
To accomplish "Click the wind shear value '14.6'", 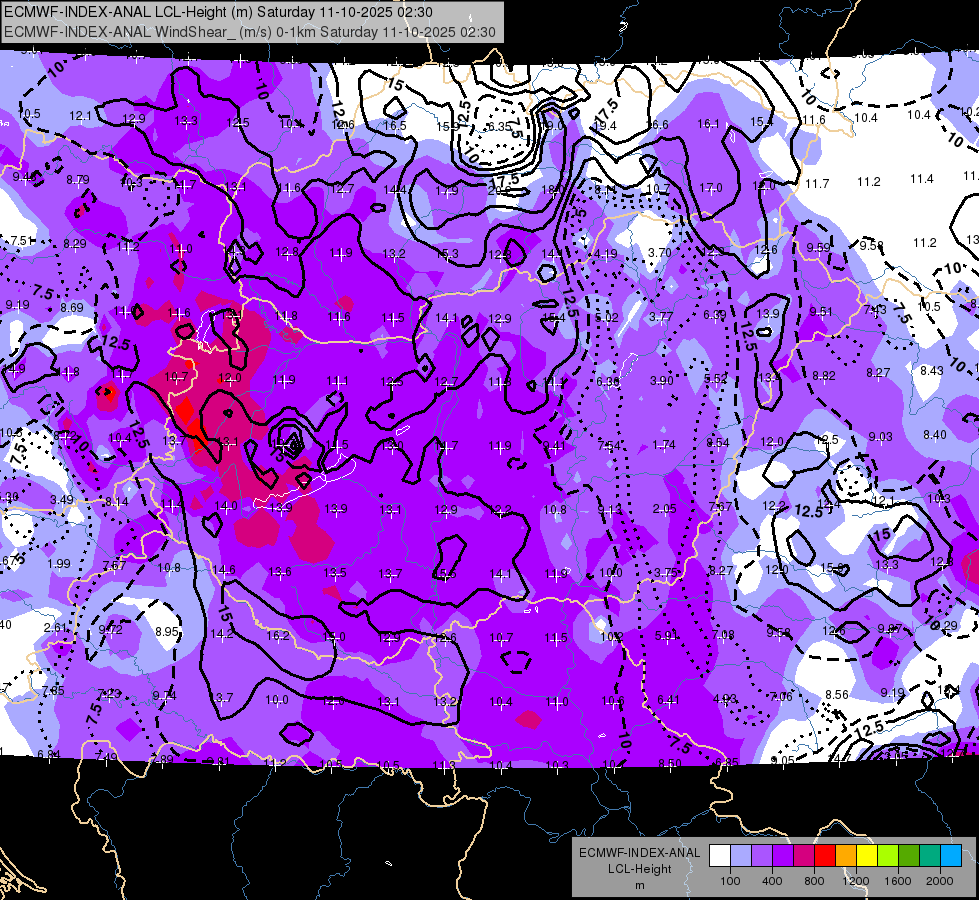I will (x=224, y=570).
